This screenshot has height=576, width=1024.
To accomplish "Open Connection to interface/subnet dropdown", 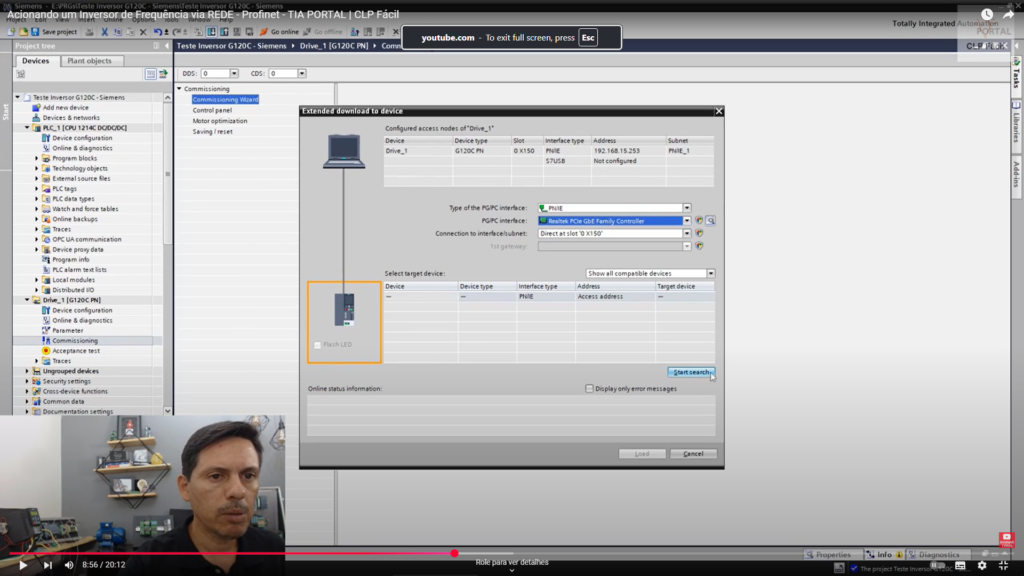I will click(x=687, y=233).
